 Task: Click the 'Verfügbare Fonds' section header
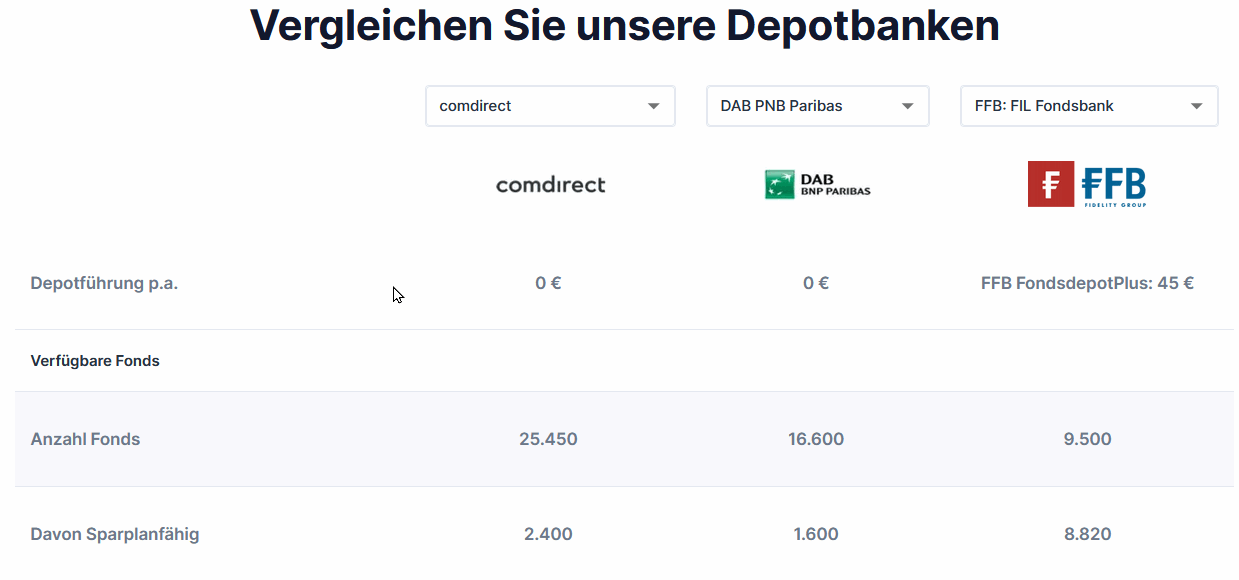tap(95, 361)
